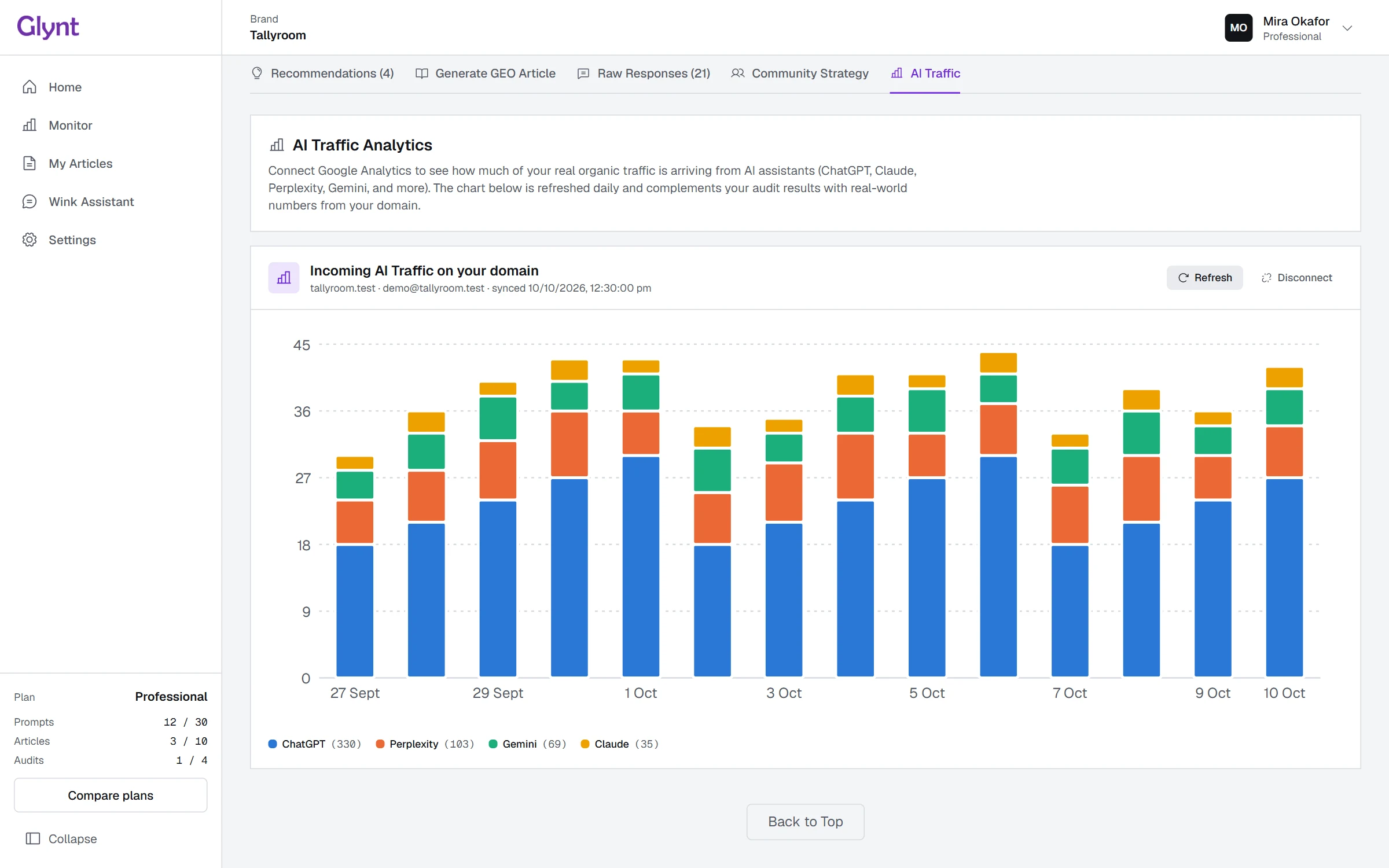Click the Back to Top button

805,822
